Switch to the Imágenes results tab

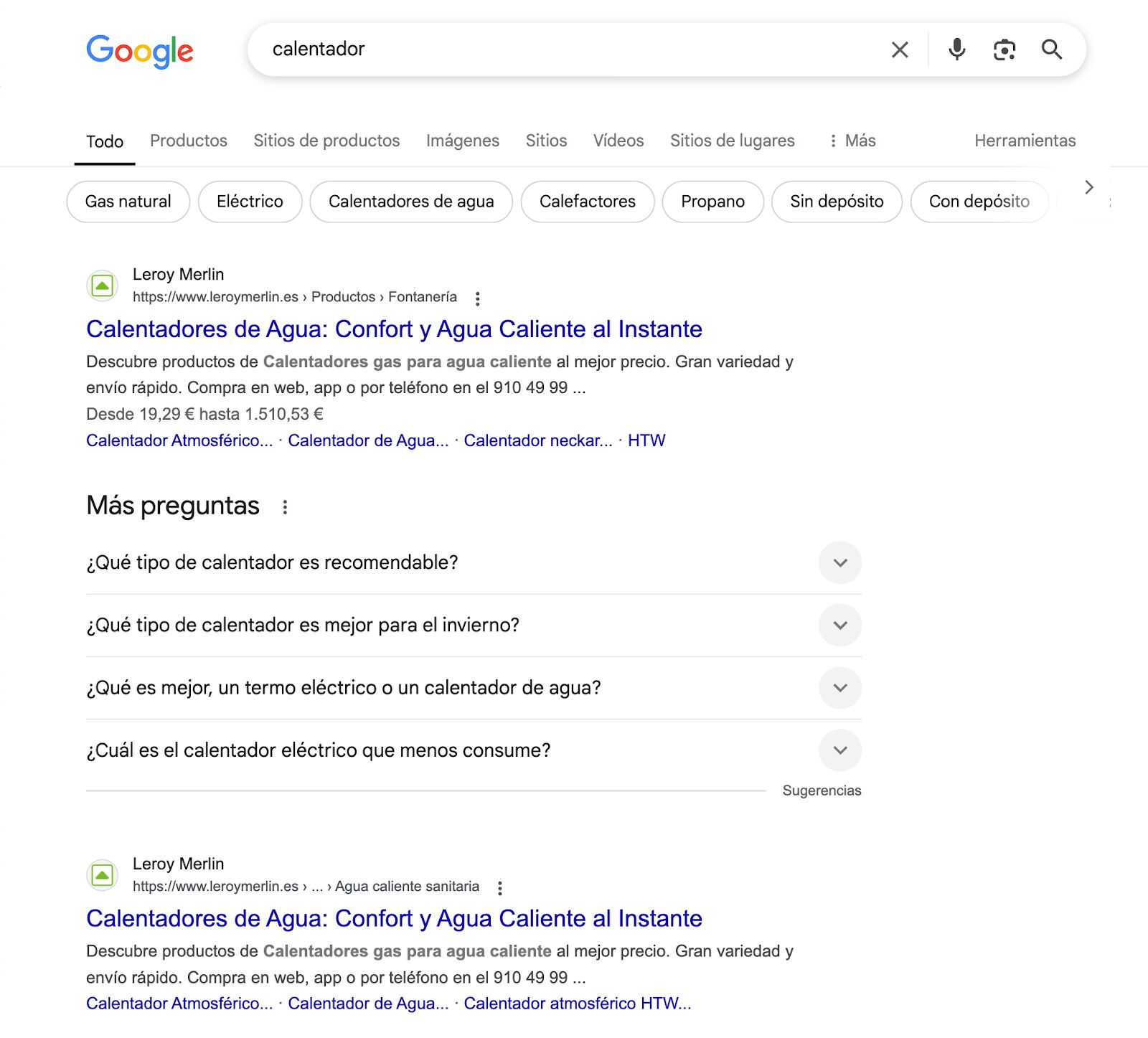click(464, 141)
